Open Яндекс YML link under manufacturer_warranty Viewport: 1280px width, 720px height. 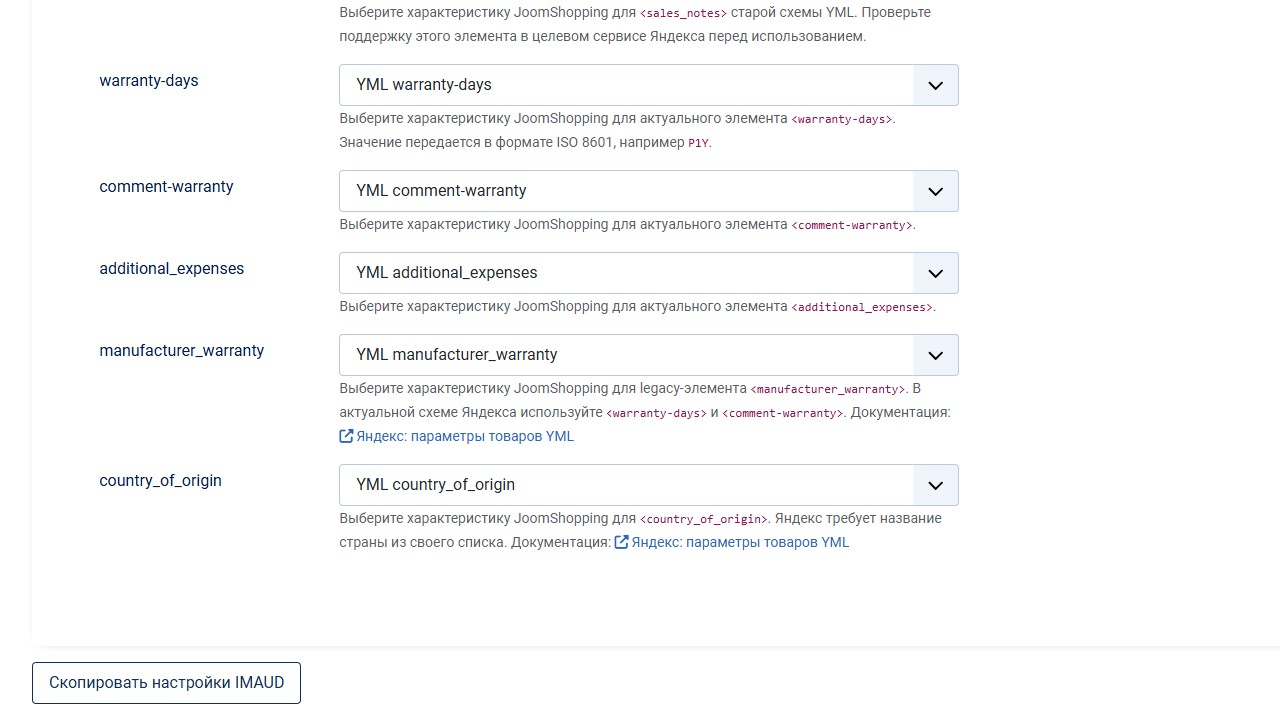[x=465, y=436]
